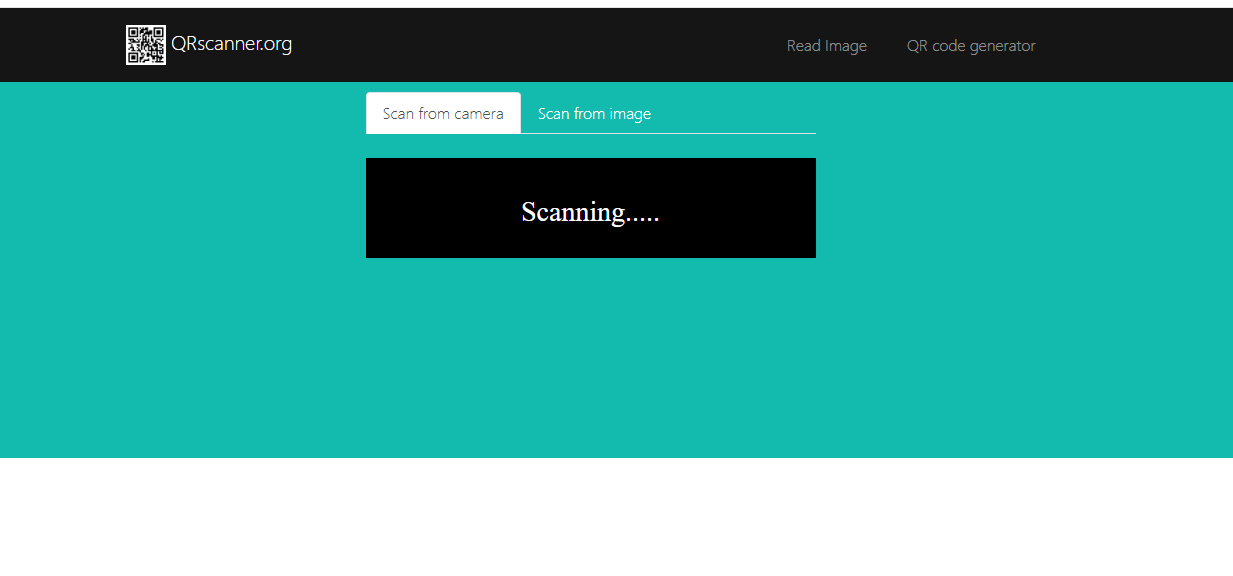Click inside the black Scanning preview area
The image size is (1233, 576).
pyautogui.click(x=590, y=207)
